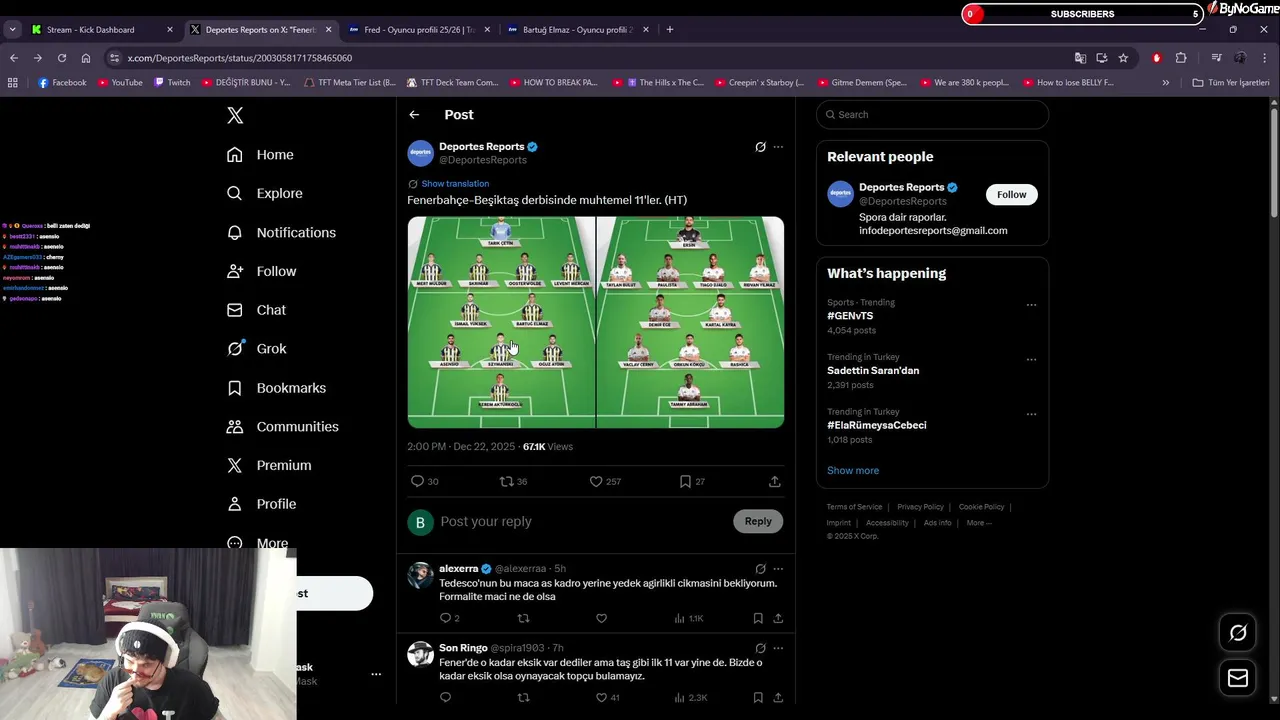The width and height of the screenshot is (1280, 720).
Task: Click share icon on main post
Action: pos(774,482)
